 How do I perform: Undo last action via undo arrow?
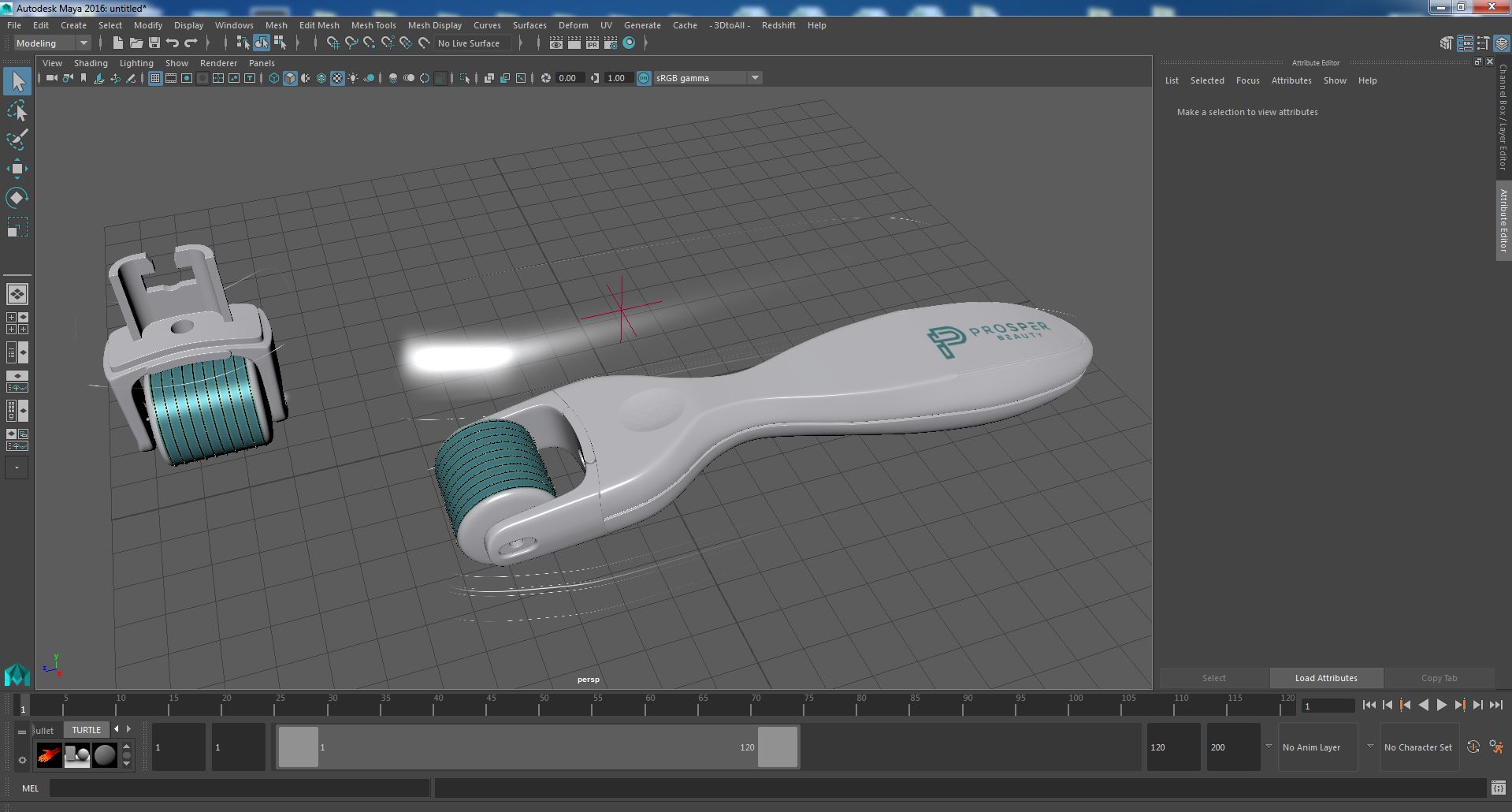[173, 43]
